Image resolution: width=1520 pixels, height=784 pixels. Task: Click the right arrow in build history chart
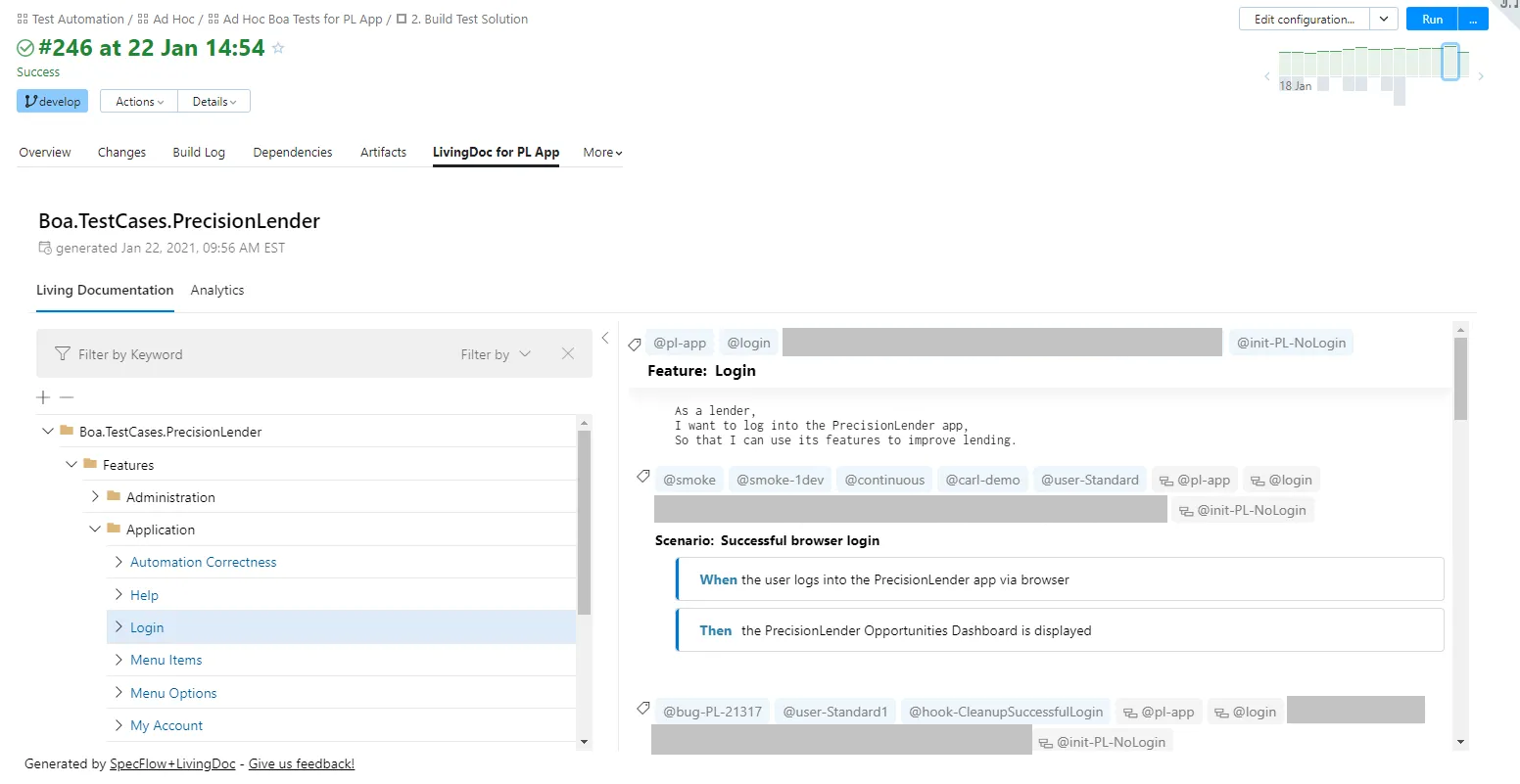click(x=1481, y=74)
